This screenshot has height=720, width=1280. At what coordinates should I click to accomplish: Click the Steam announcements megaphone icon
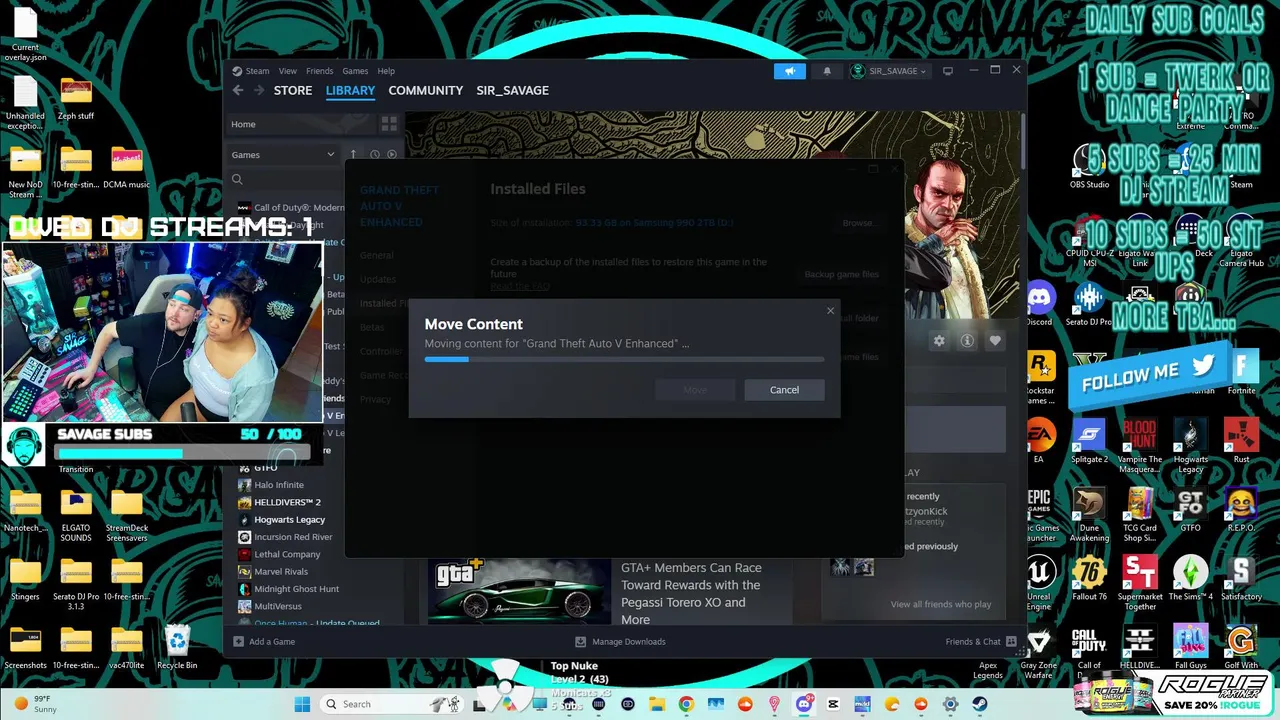coord(789,71)
